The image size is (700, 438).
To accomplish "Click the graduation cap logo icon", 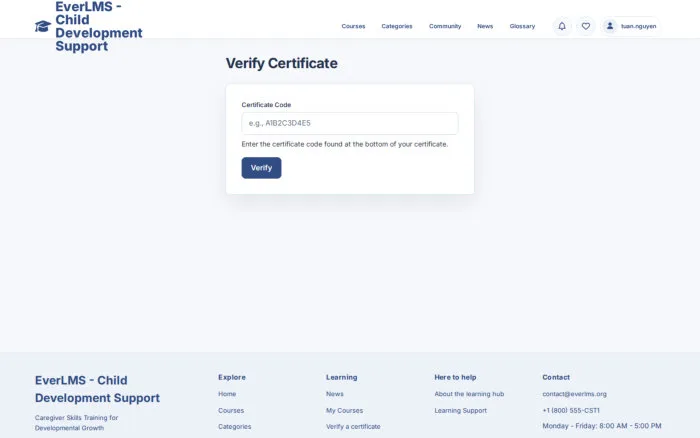I will (x=43, y=26).
